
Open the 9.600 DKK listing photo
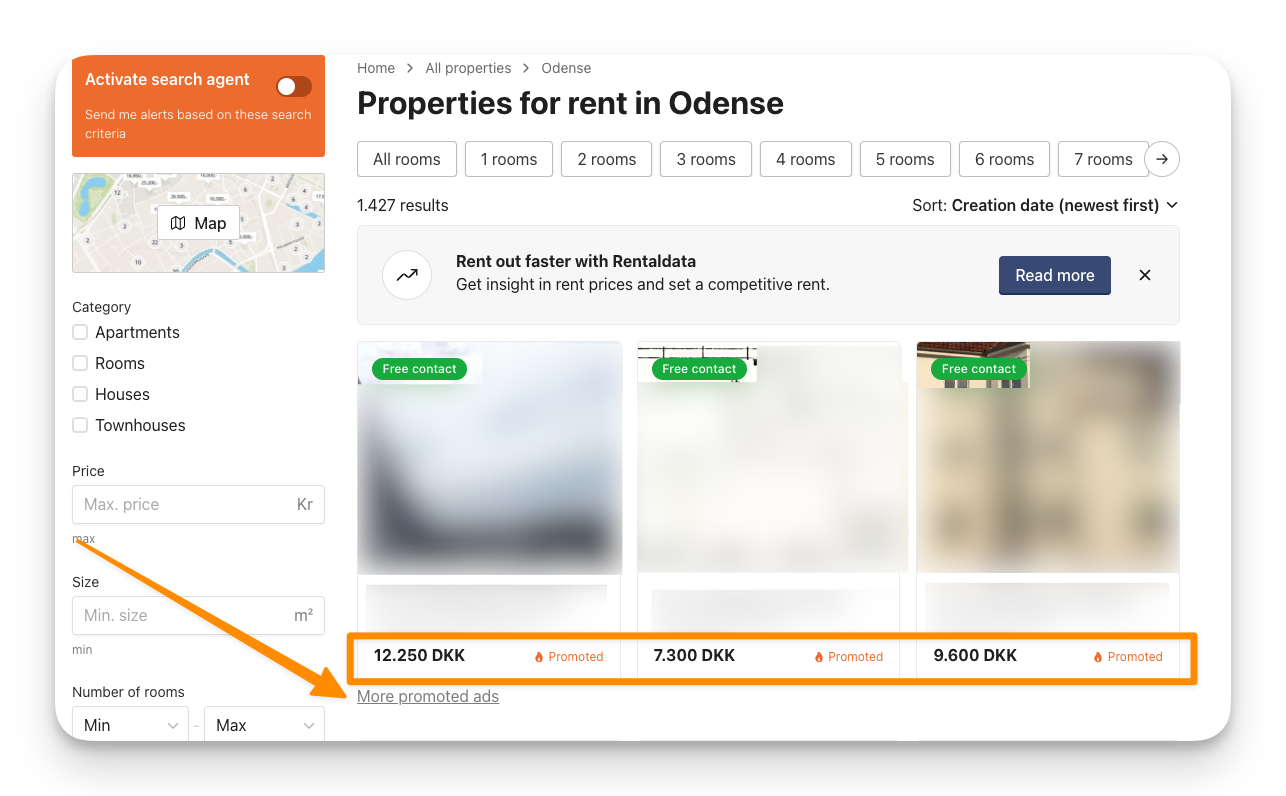[1048, 458]
